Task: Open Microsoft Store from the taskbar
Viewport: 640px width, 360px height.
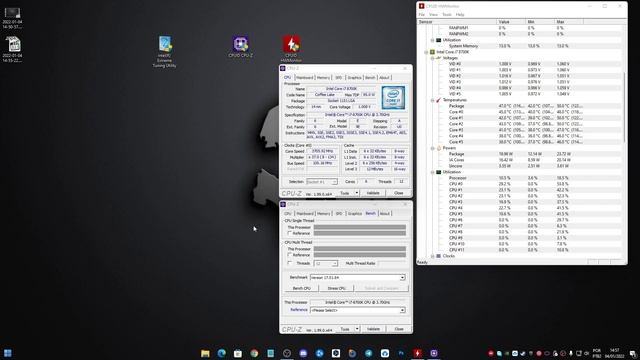Action: 238,353
